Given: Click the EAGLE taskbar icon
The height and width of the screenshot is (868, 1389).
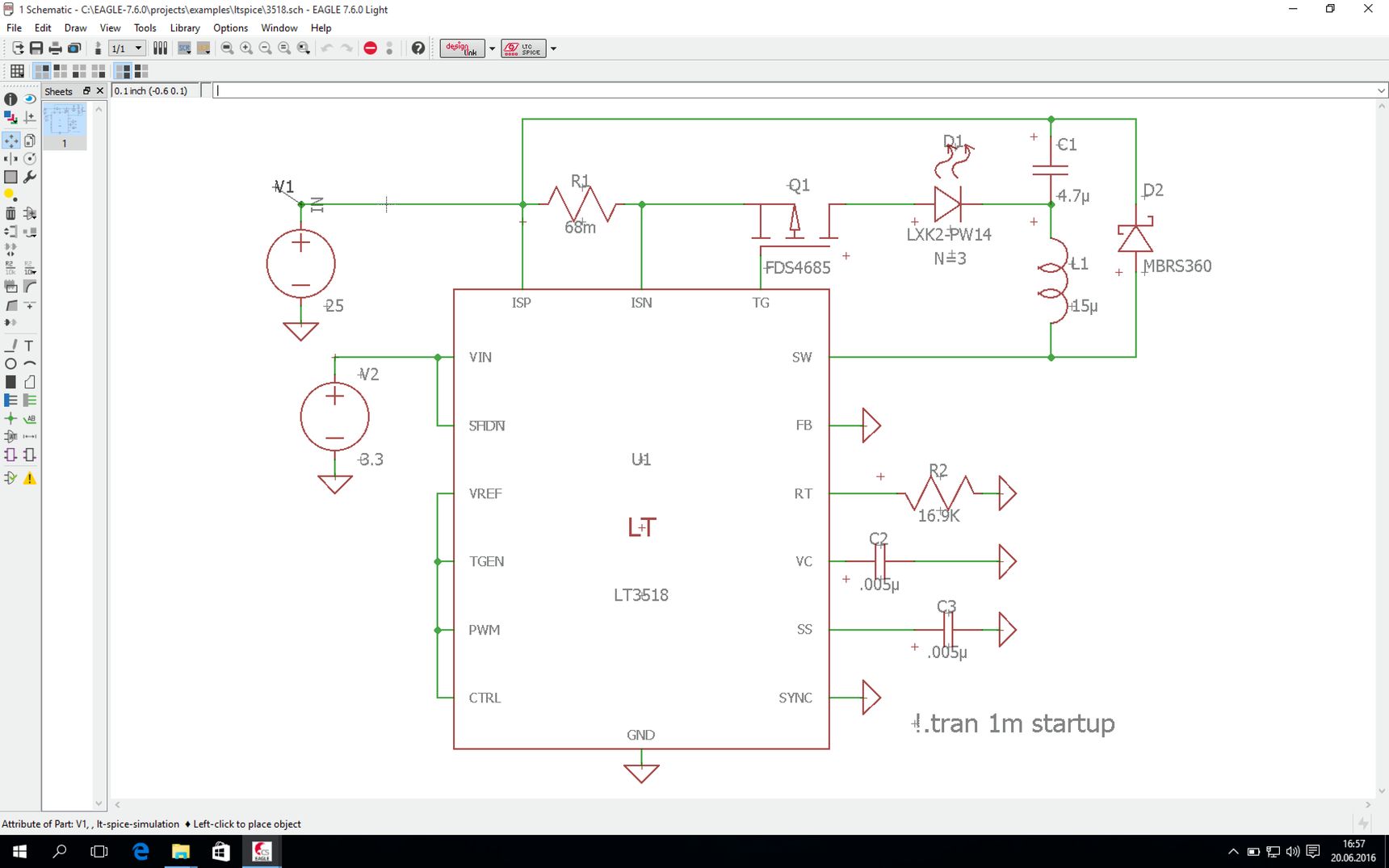Looking at the screenshot, I should (262, 852).
